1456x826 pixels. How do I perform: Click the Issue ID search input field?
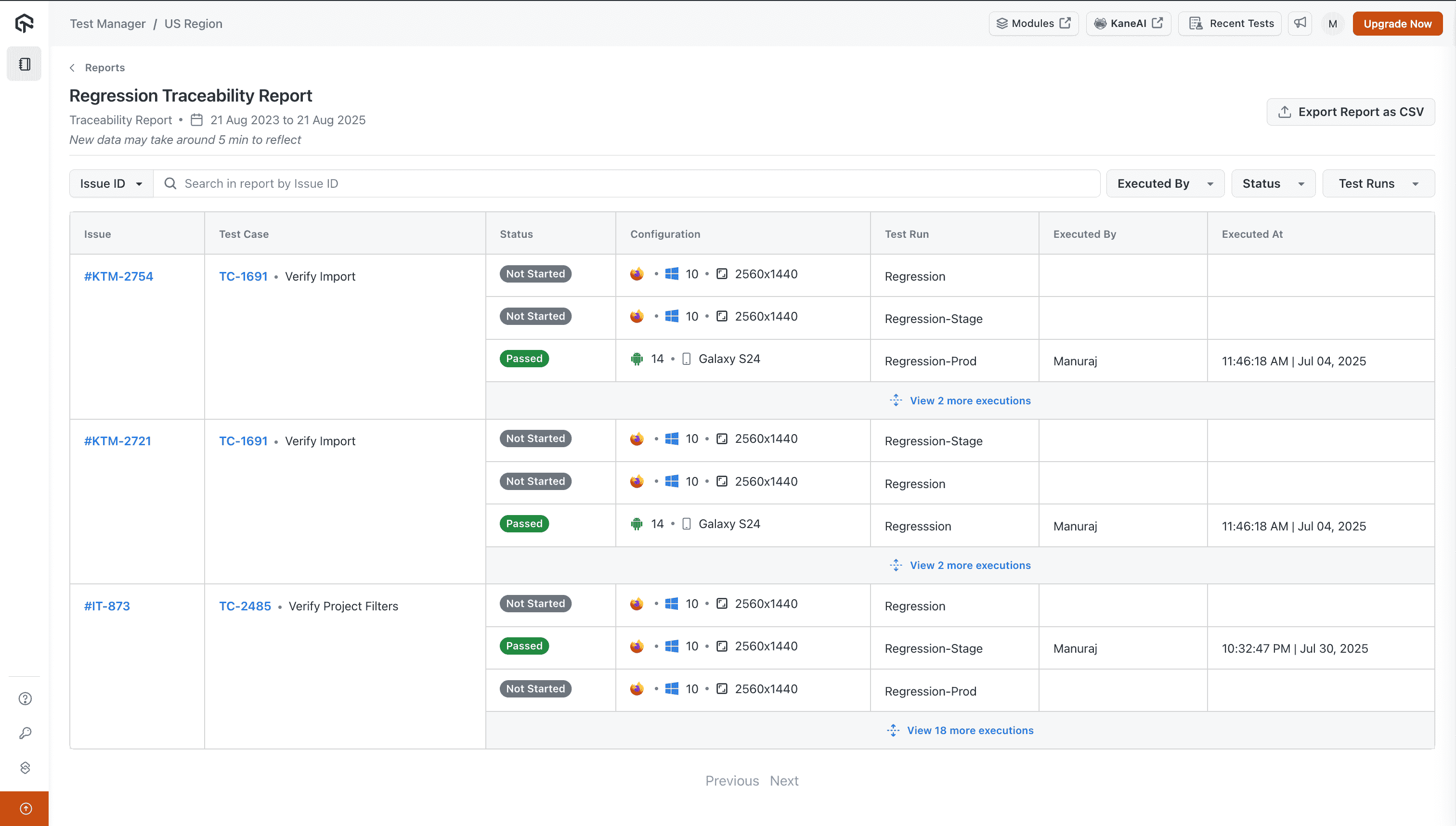397,183
